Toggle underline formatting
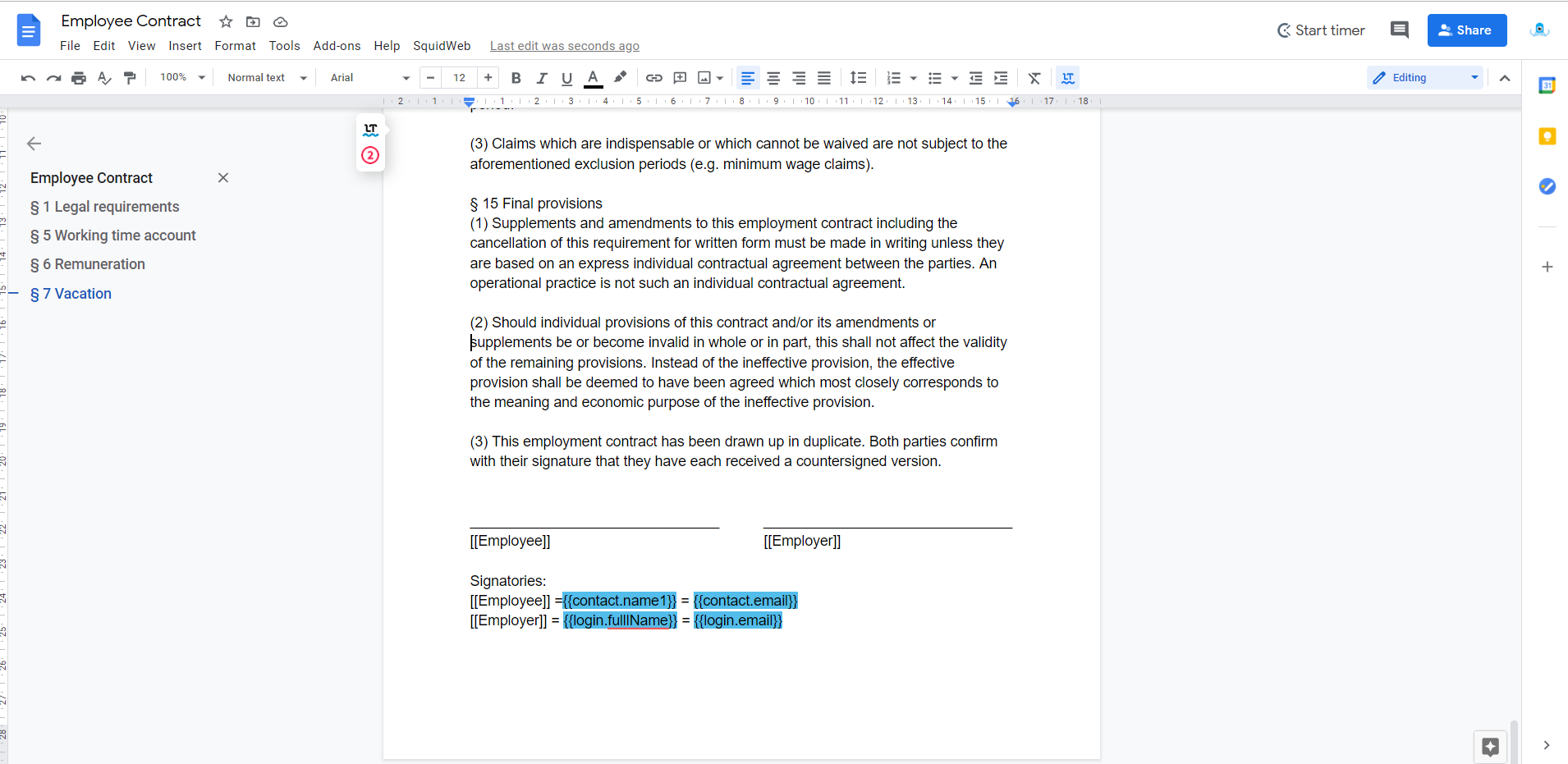Viewport: 1568px width, 764px height. (x=566, y=78)
